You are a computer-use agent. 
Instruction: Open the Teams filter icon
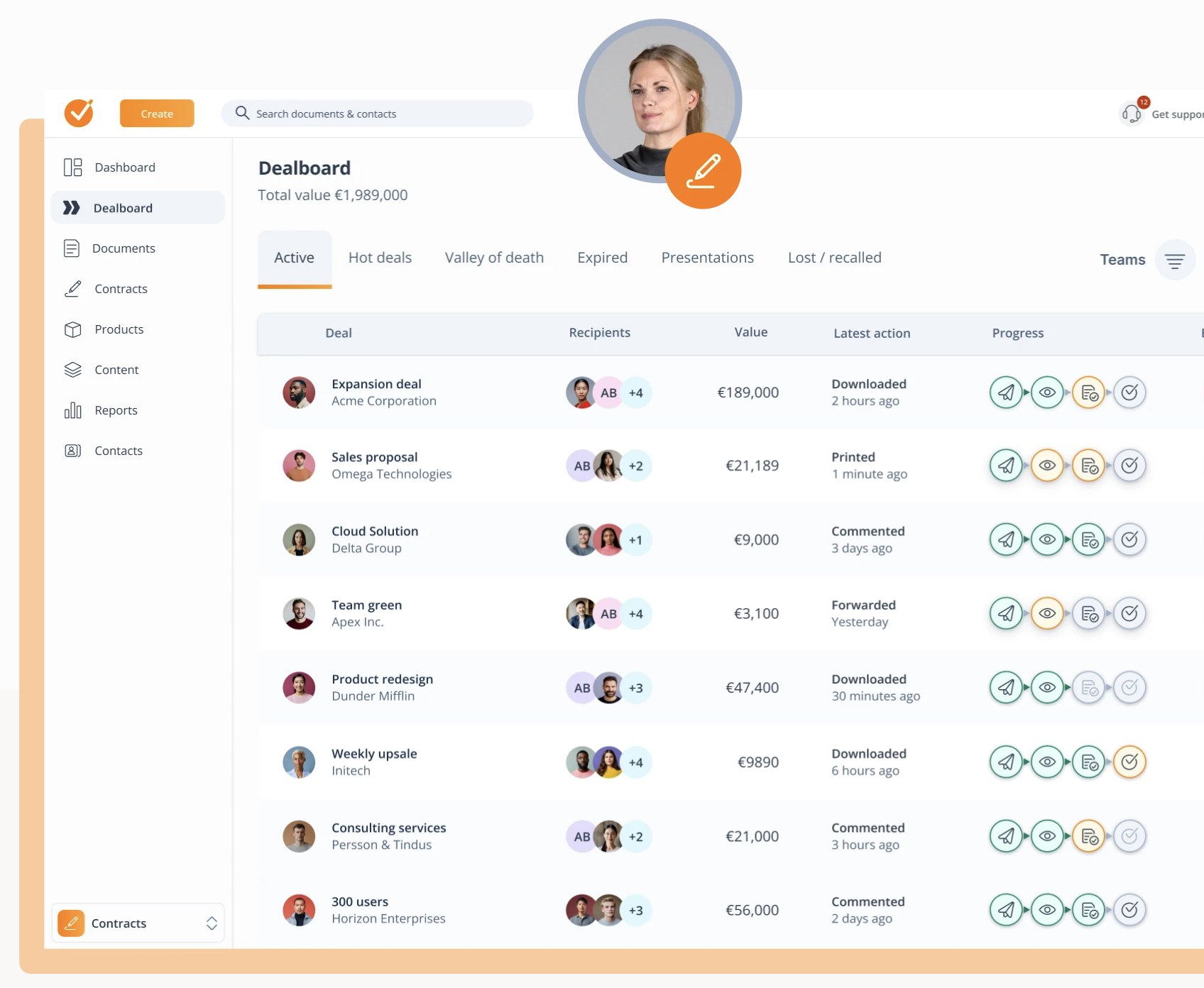pos(1174,260)
